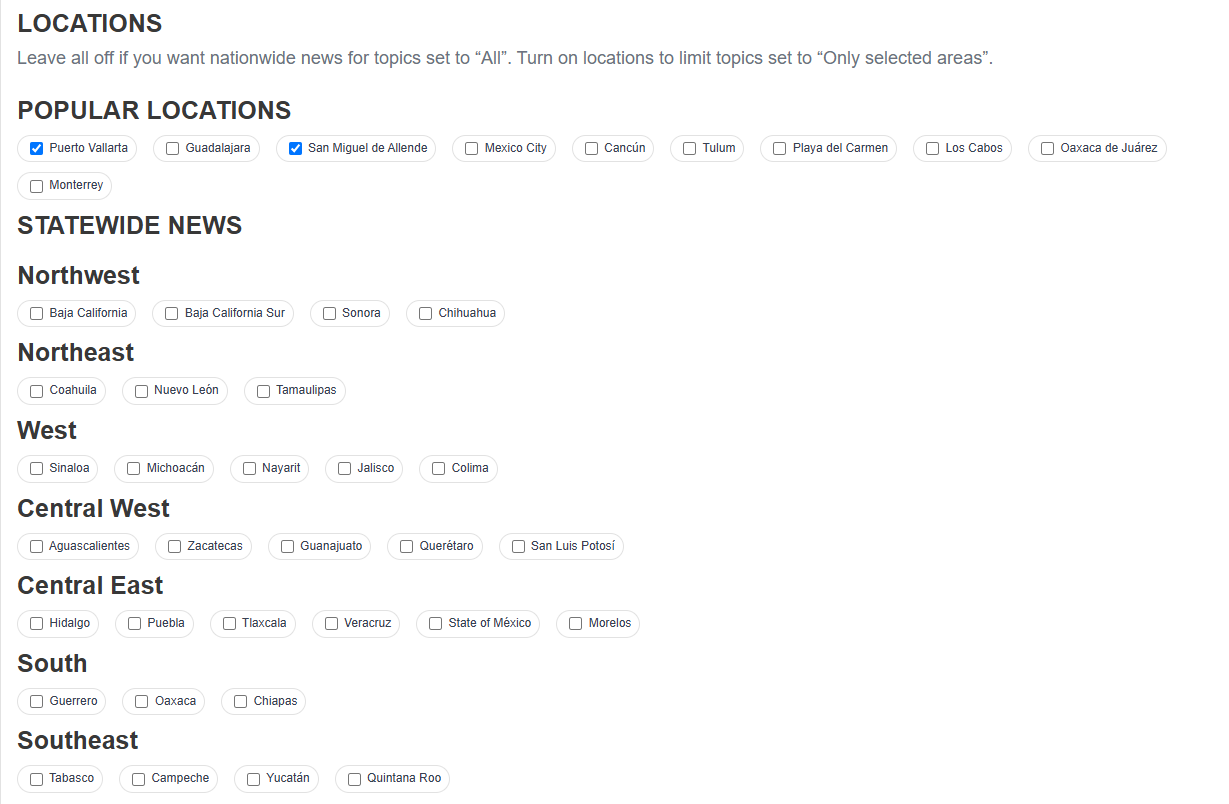The image size is (1229, 804).
Task: Turn on State of México news
Action: click(436, 624)
